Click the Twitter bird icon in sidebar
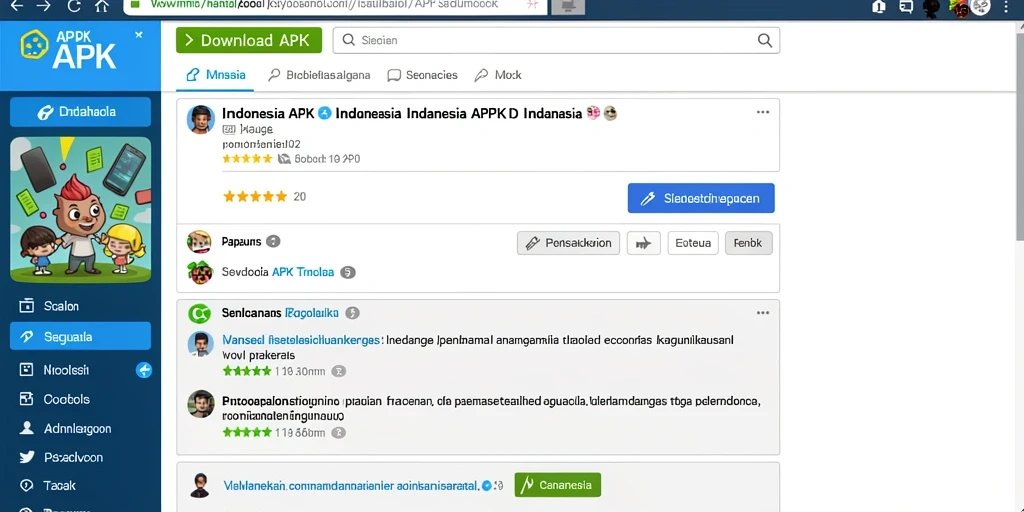This screenshot has height=512, width=1024. [26, 457]
